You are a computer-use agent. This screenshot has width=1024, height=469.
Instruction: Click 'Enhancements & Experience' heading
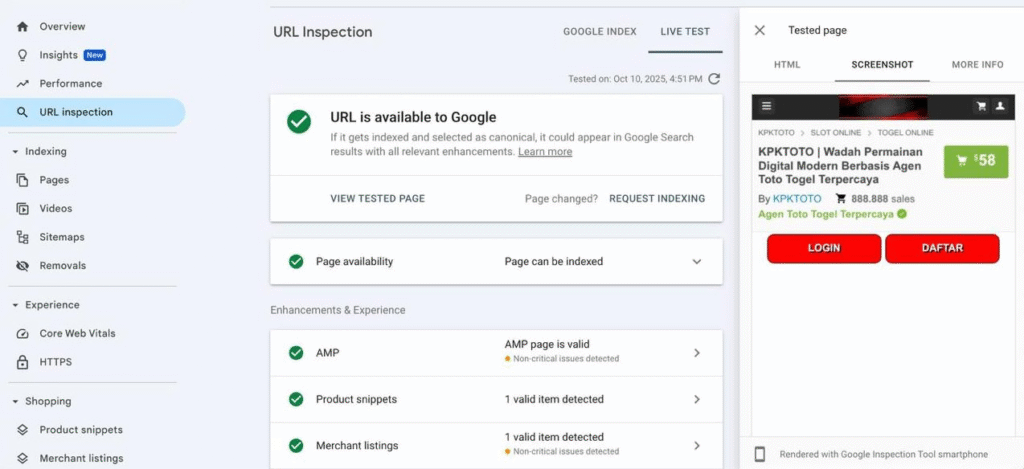click(338, 310)
